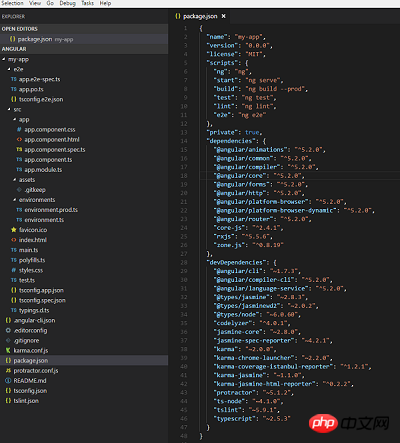Image resolution: width=400 pixels, height=443 pixels.
Task: Switch to the package.json editor tab
Action: [x=200, y=16]
